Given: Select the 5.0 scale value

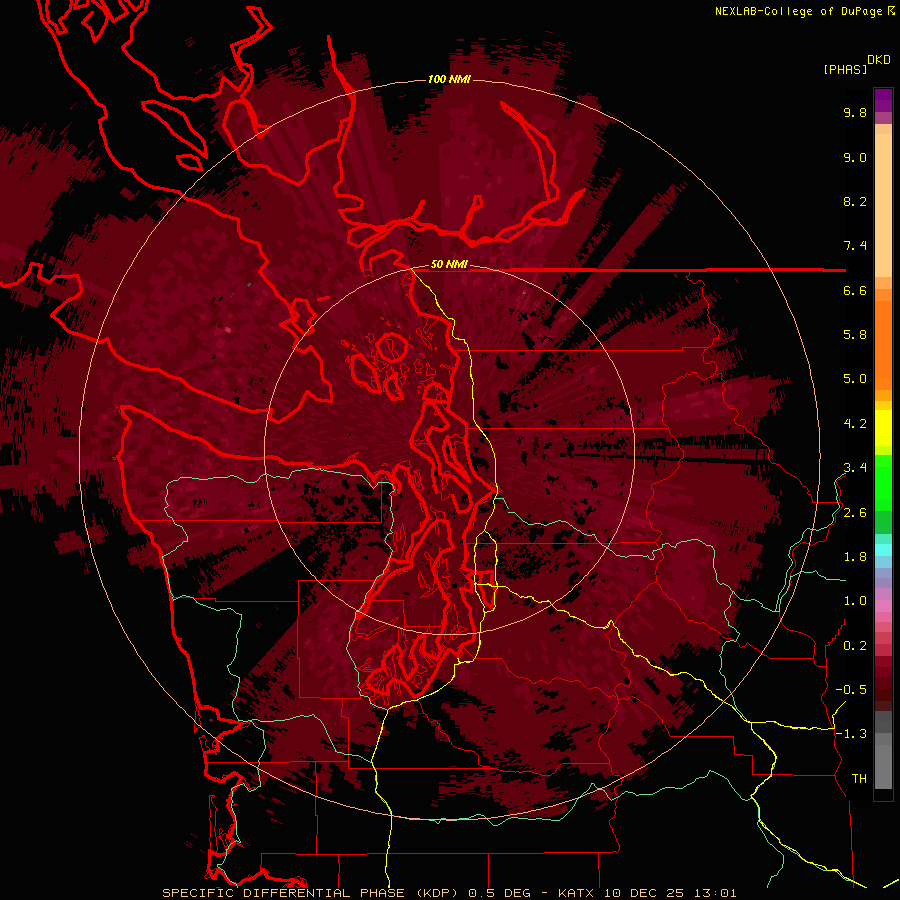Looking at the screenshot, I should [855, 379].
